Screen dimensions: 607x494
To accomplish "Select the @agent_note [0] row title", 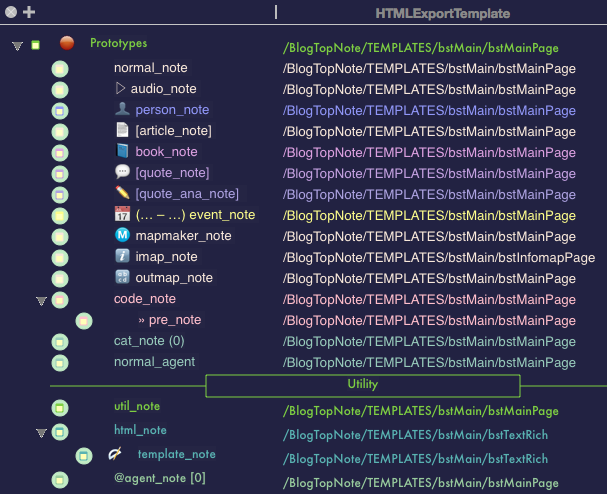I will (x=160, y=478).
